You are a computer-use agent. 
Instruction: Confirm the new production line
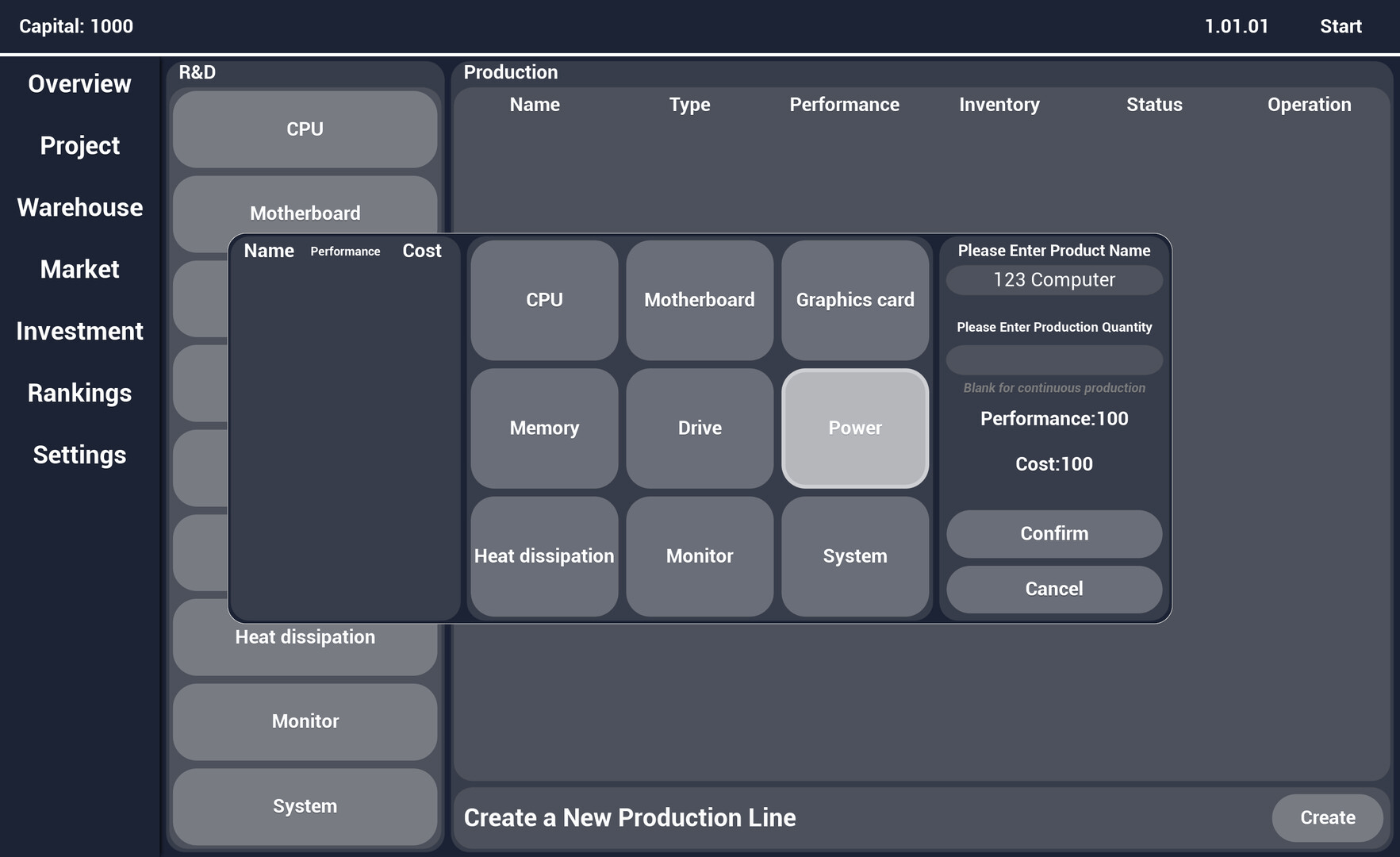click(x=1054, y=533)
